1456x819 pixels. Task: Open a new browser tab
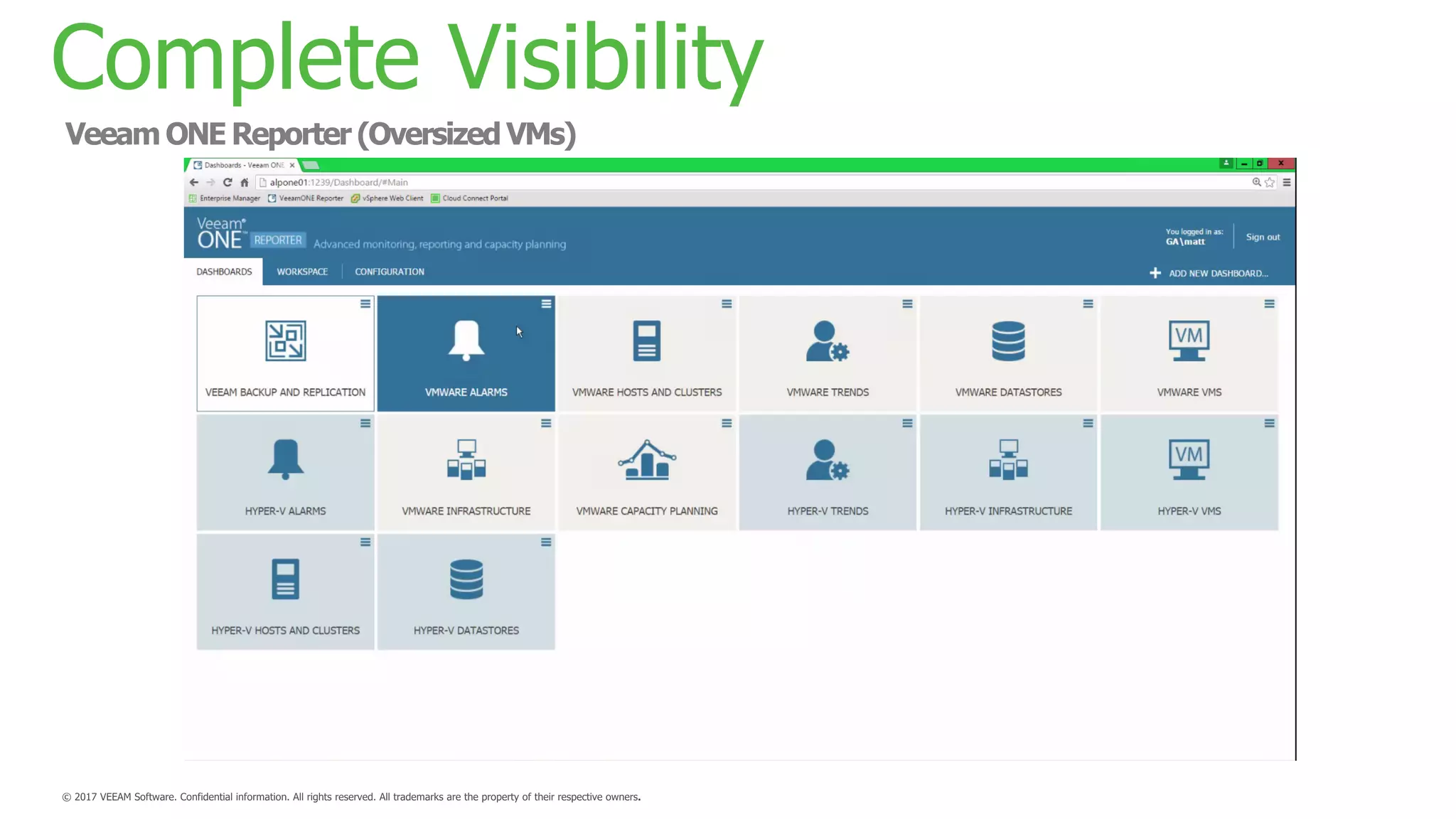(x=311, y=165)
